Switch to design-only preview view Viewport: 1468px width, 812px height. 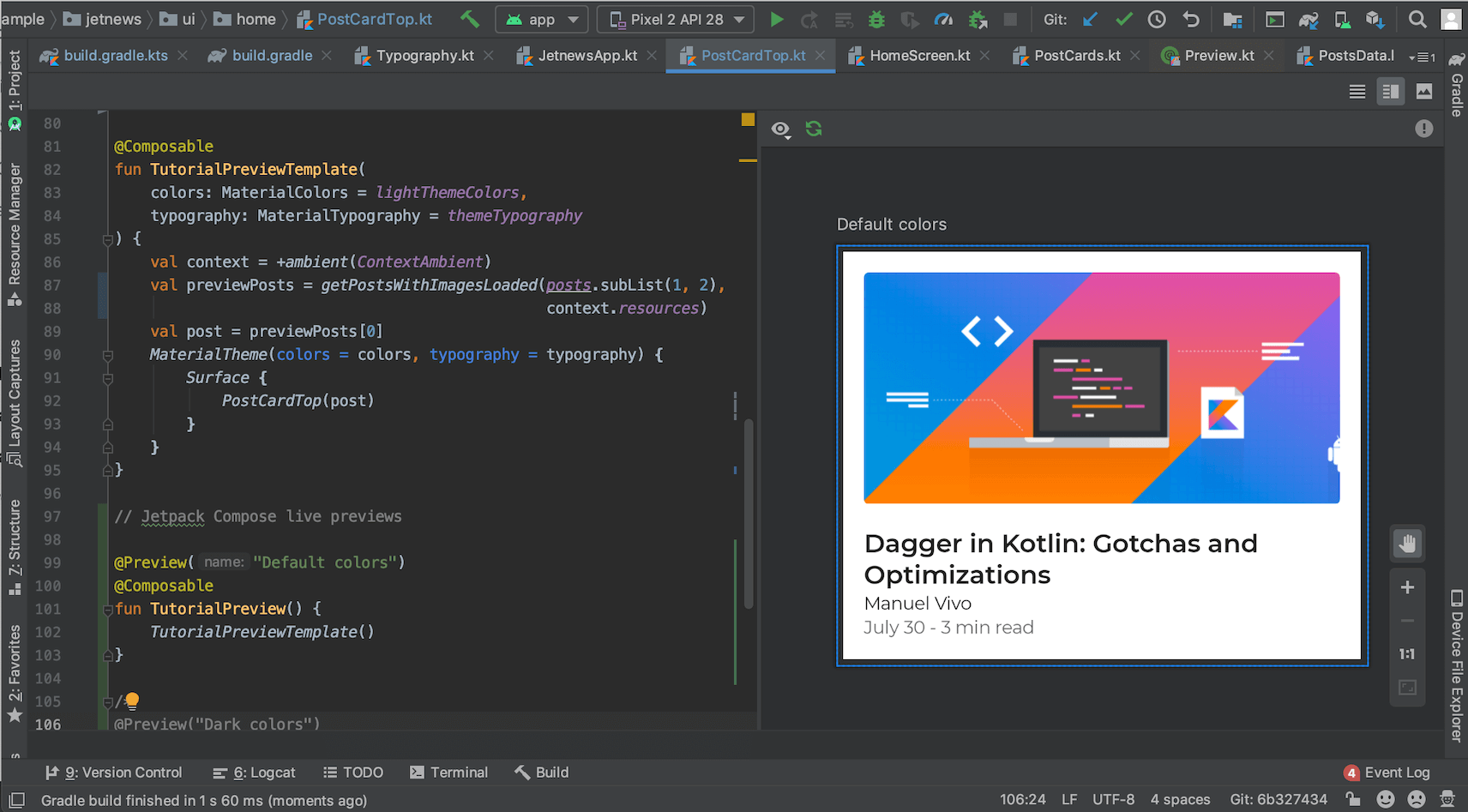(1424, 92)
